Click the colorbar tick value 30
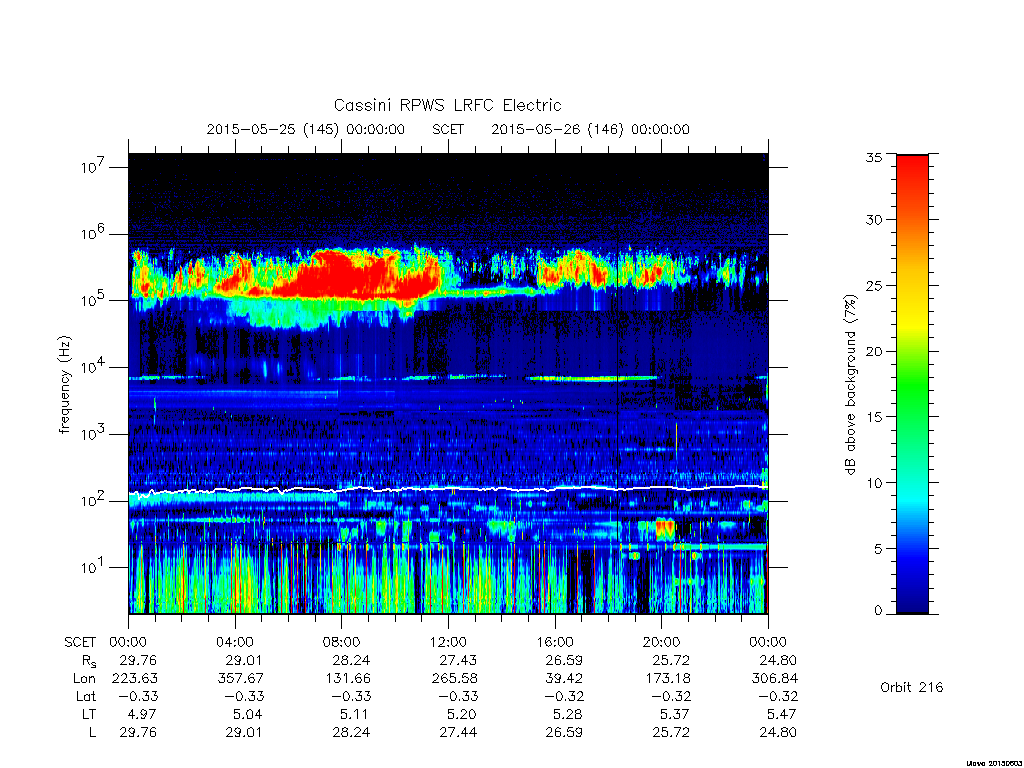 [x=873, y=219]
